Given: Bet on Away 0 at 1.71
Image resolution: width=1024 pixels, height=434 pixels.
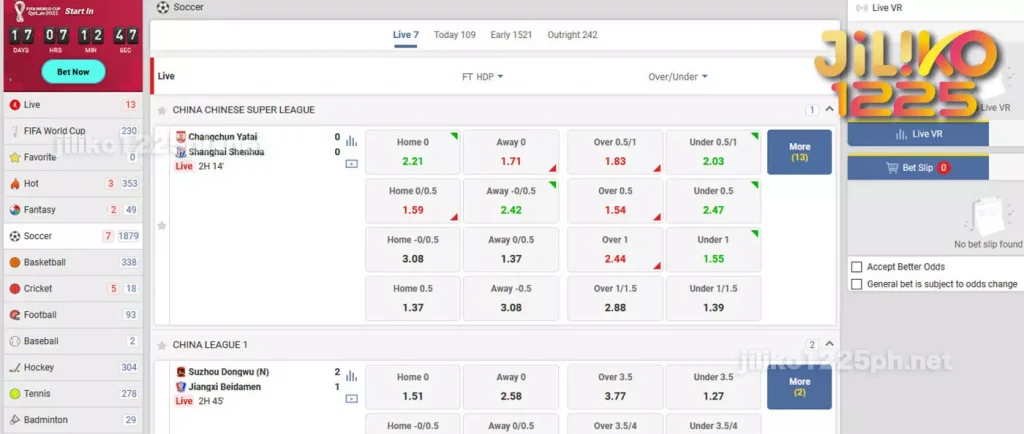Looking at the screenshot, I should pos(511,152).
